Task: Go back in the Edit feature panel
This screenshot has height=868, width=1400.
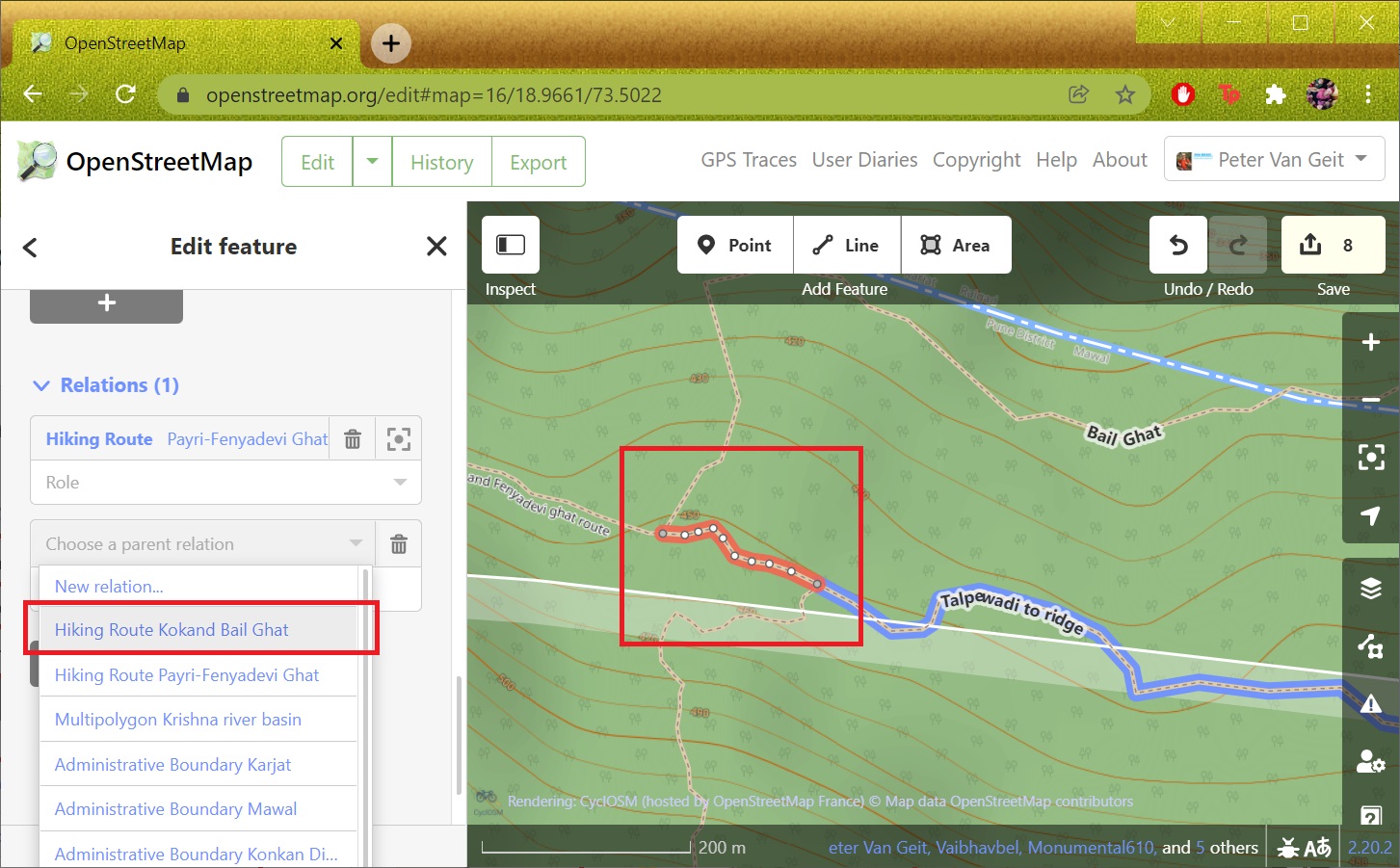Action: coord(30,247)
